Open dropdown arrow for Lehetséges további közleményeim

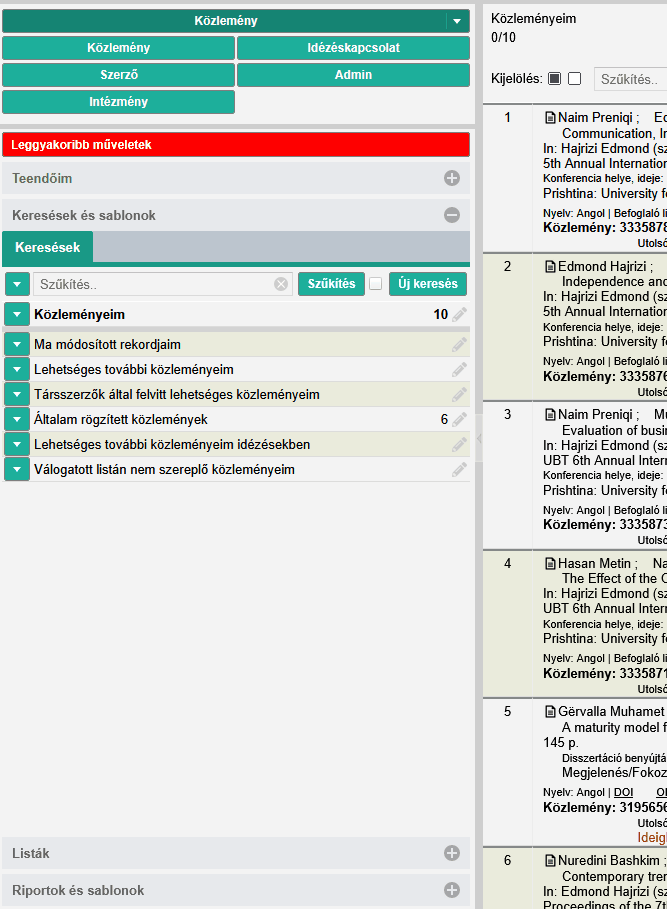[17, 369]
